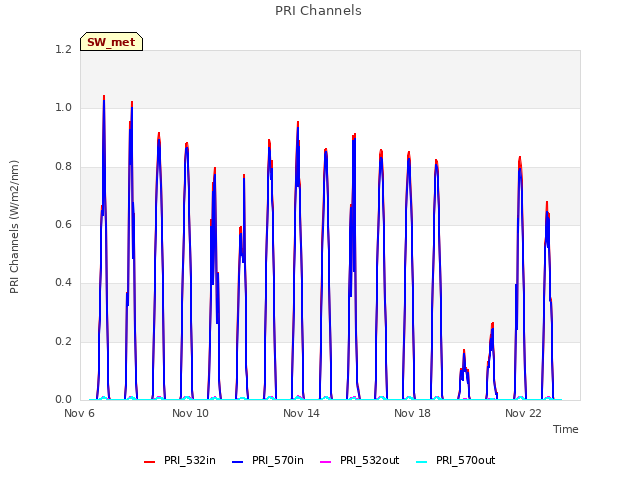The image size is (640, 480).
Task: Click the 'PRI Channels' chart title
Action: [318, 11]
